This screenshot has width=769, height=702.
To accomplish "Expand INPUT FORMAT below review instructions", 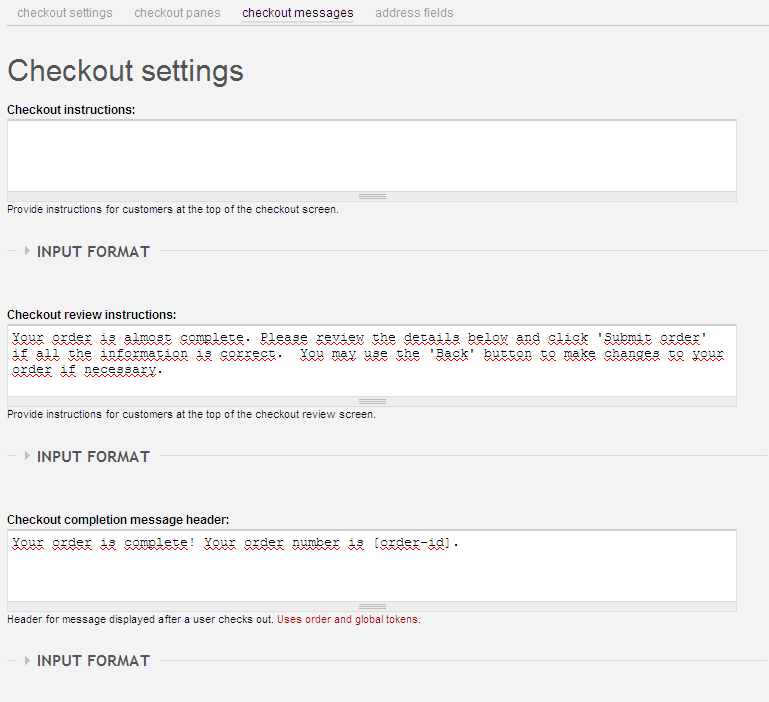I will point(93,457).
